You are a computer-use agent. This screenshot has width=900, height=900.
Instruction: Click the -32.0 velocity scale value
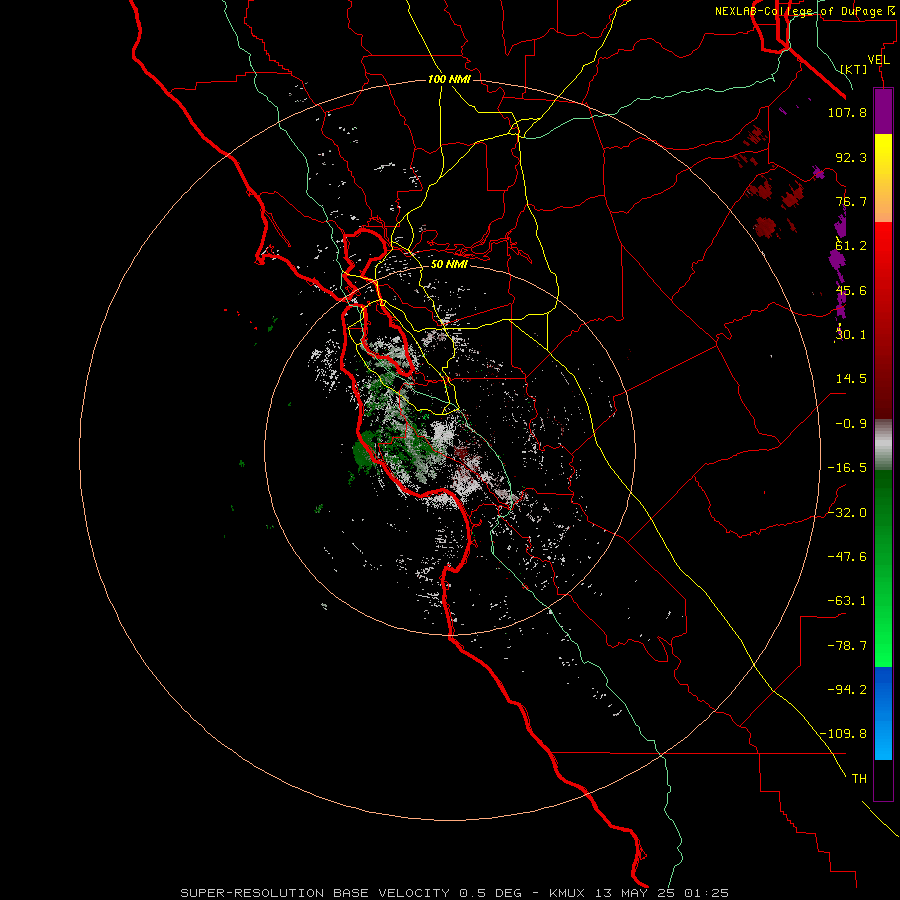[x=847, y=513]
